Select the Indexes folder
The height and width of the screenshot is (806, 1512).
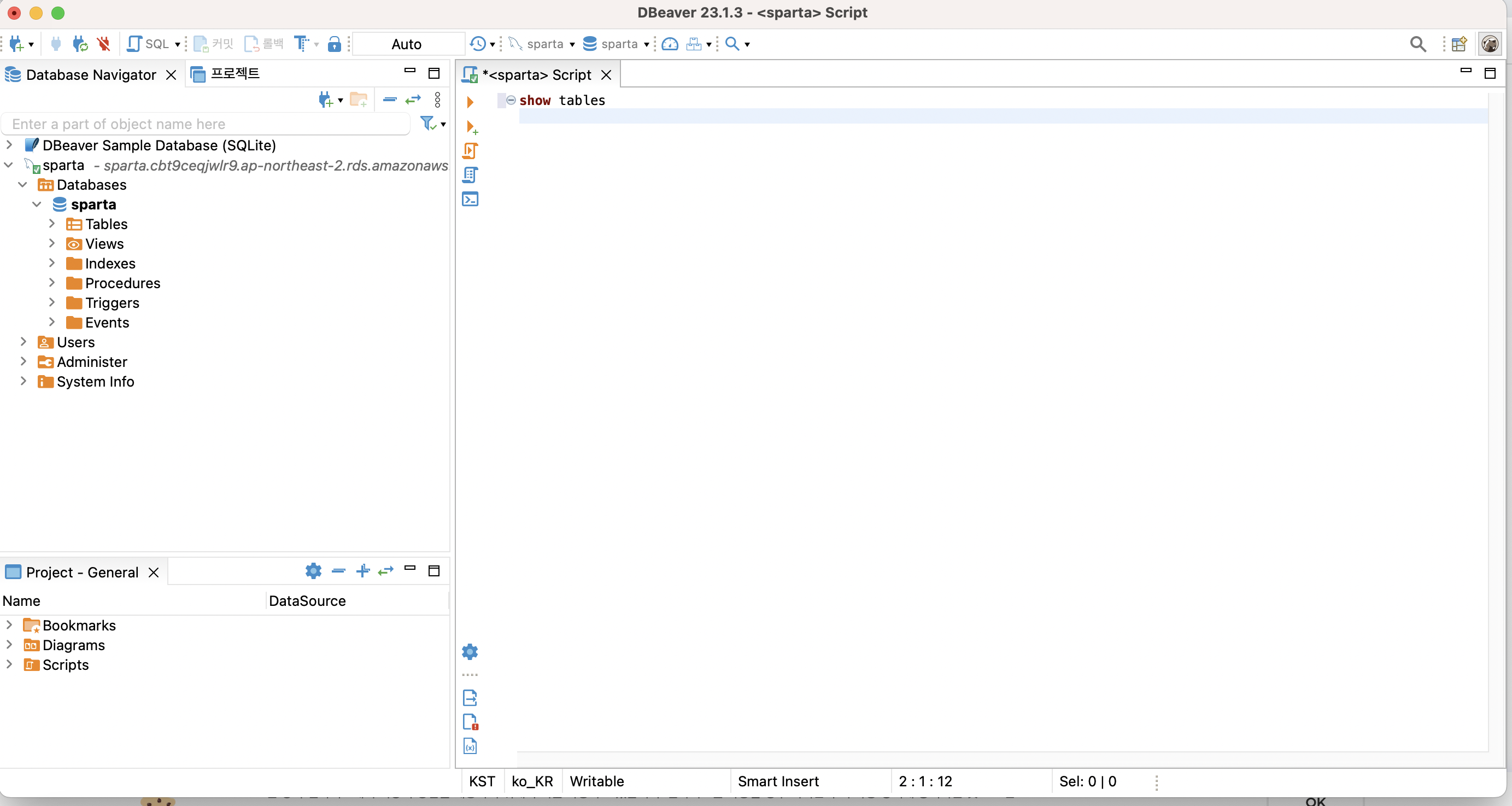pos(110,264)
